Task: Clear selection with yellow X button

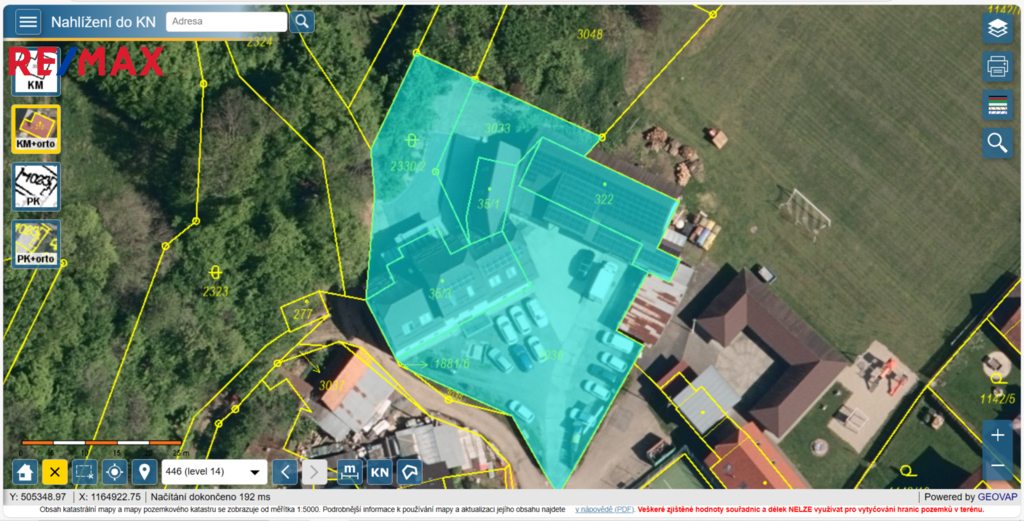Action: (55, 472)
